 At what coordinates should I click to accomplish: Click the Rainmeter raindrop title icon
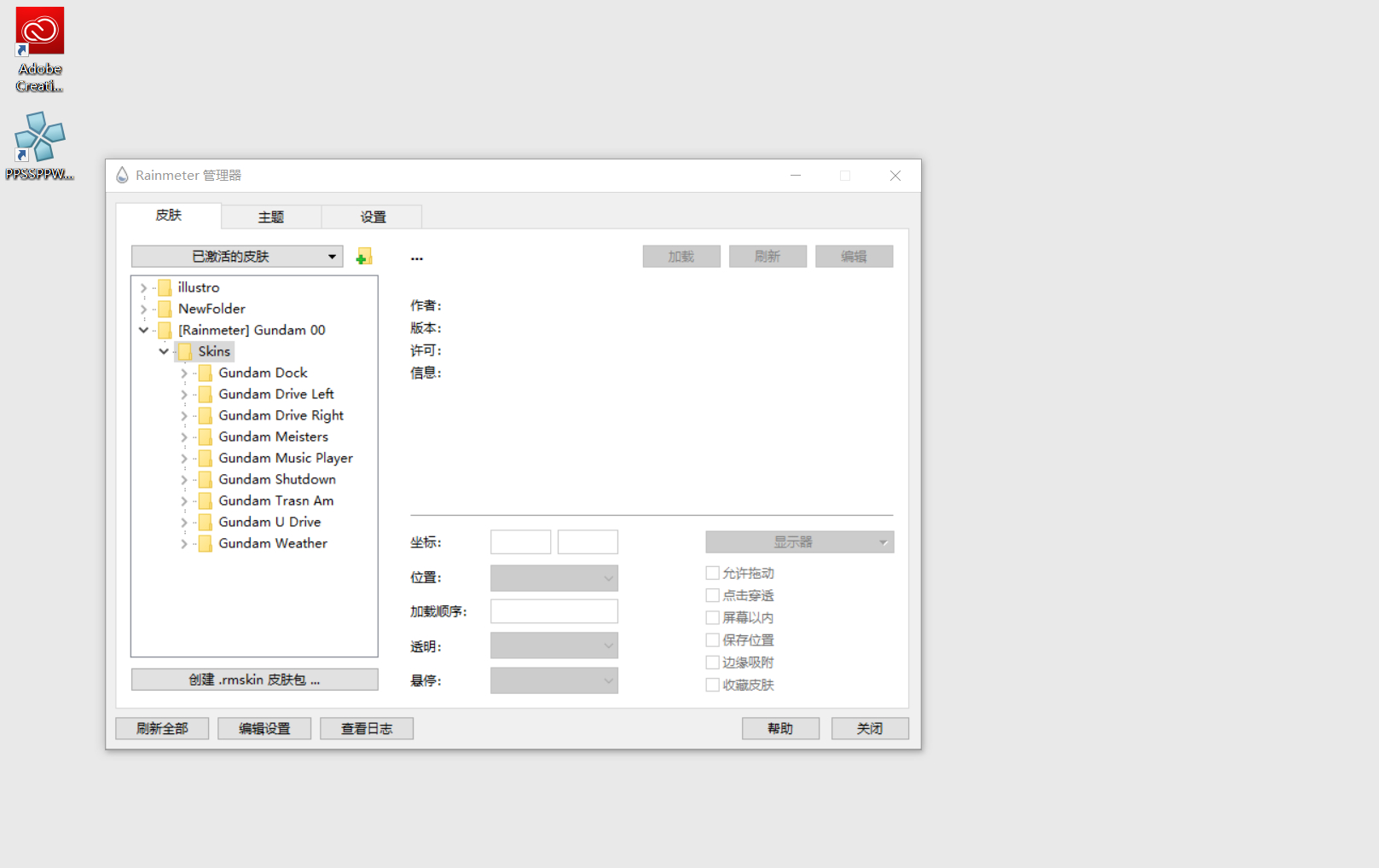click(122, 176)
